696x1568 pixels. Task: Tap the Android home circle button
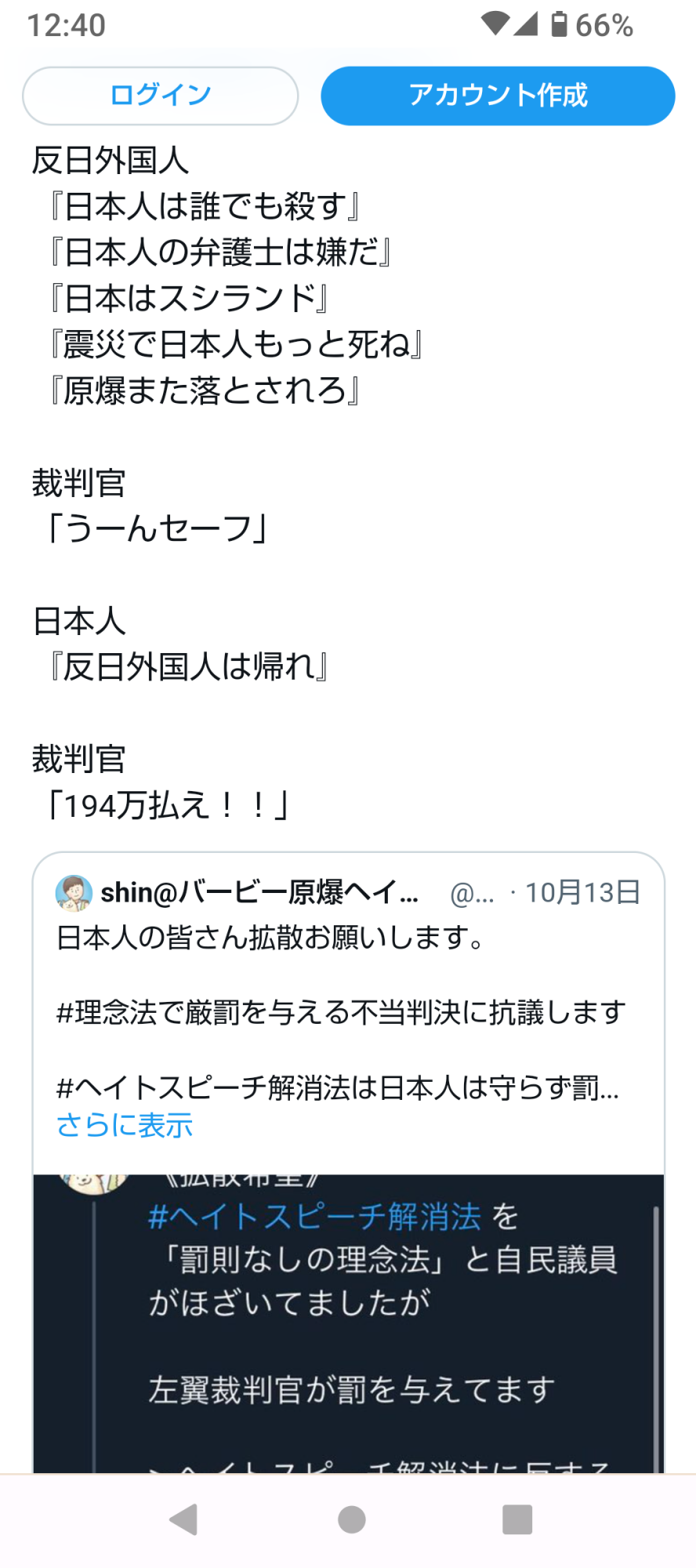[351, 1519]
